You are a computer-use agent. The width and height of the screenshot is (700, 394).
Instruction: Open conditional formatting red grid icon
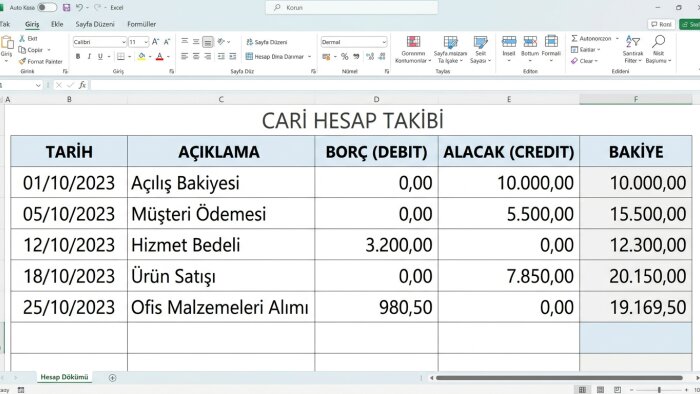click(x=413, y=42)
